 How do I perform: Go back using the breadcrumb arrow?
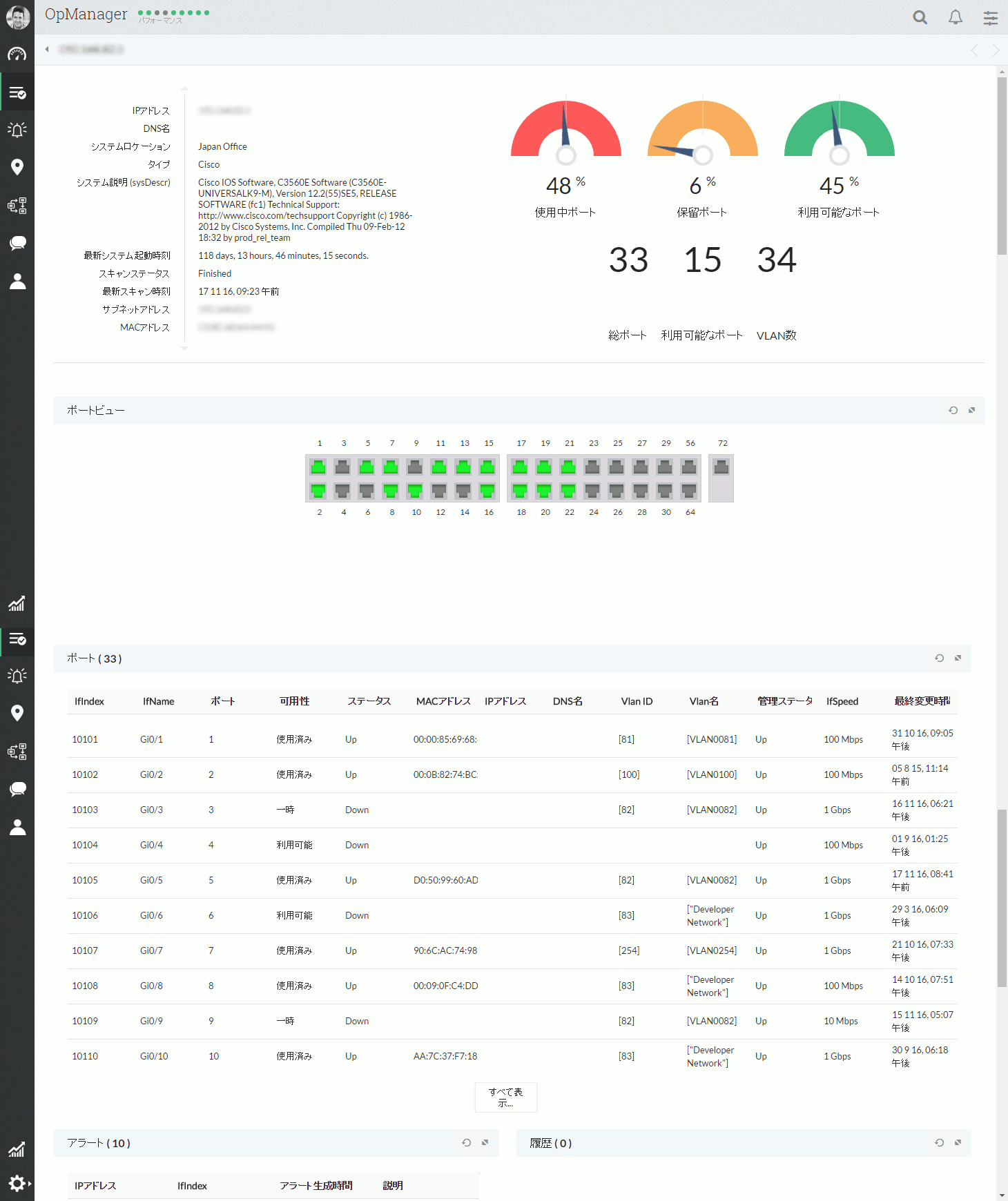46,49
